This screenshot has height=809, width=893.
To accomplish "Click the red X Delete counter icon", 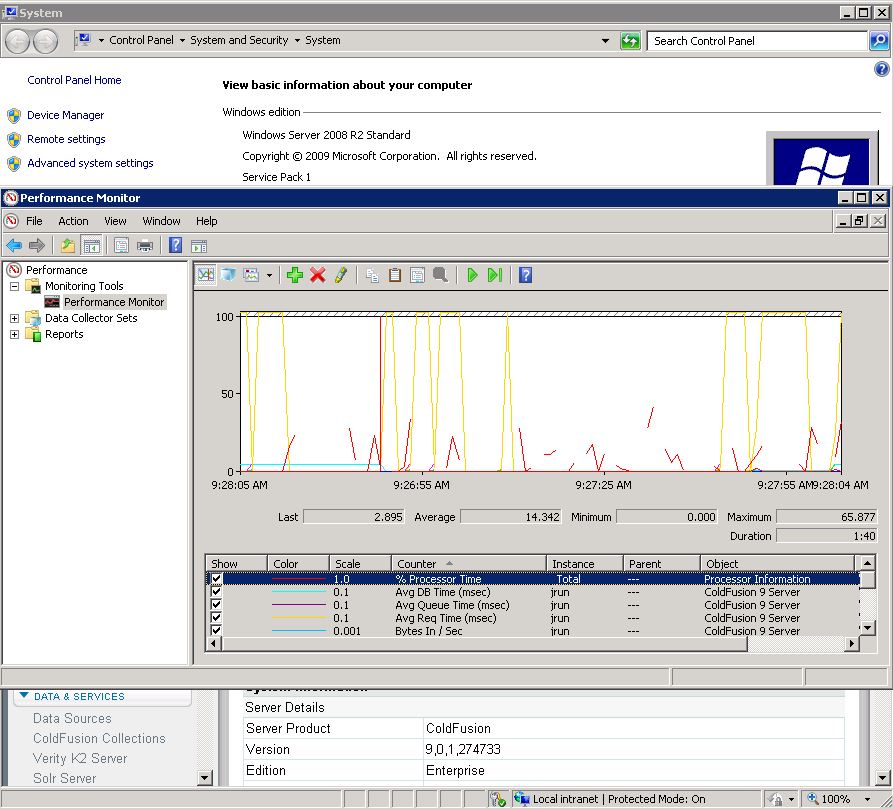I will [x=318, y=275].
